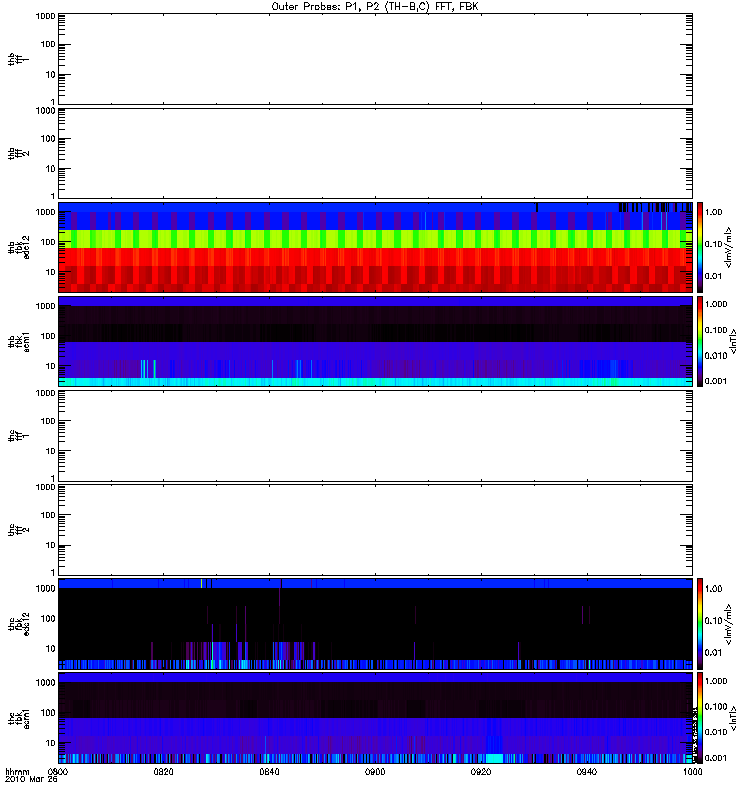Click '<|nT|>' units beside thc scm1 color bar
Screen dimensions: 750x800
733,718
